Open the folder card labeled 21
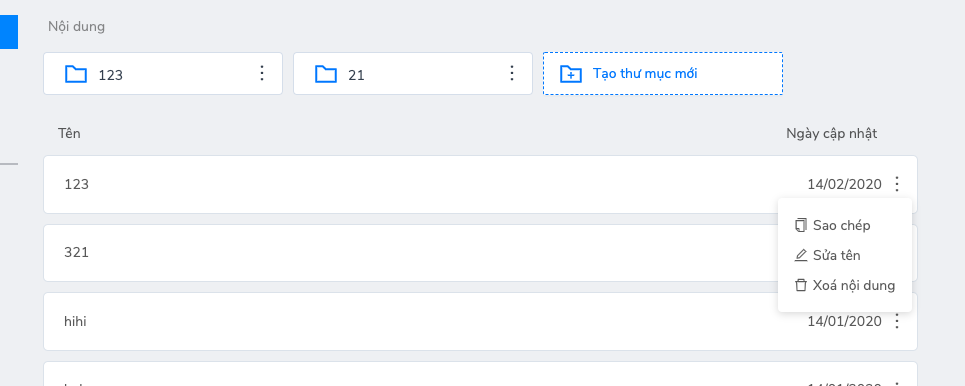This screenshot has width=965, height=386. pyautogui.click(x=413, y=74)
